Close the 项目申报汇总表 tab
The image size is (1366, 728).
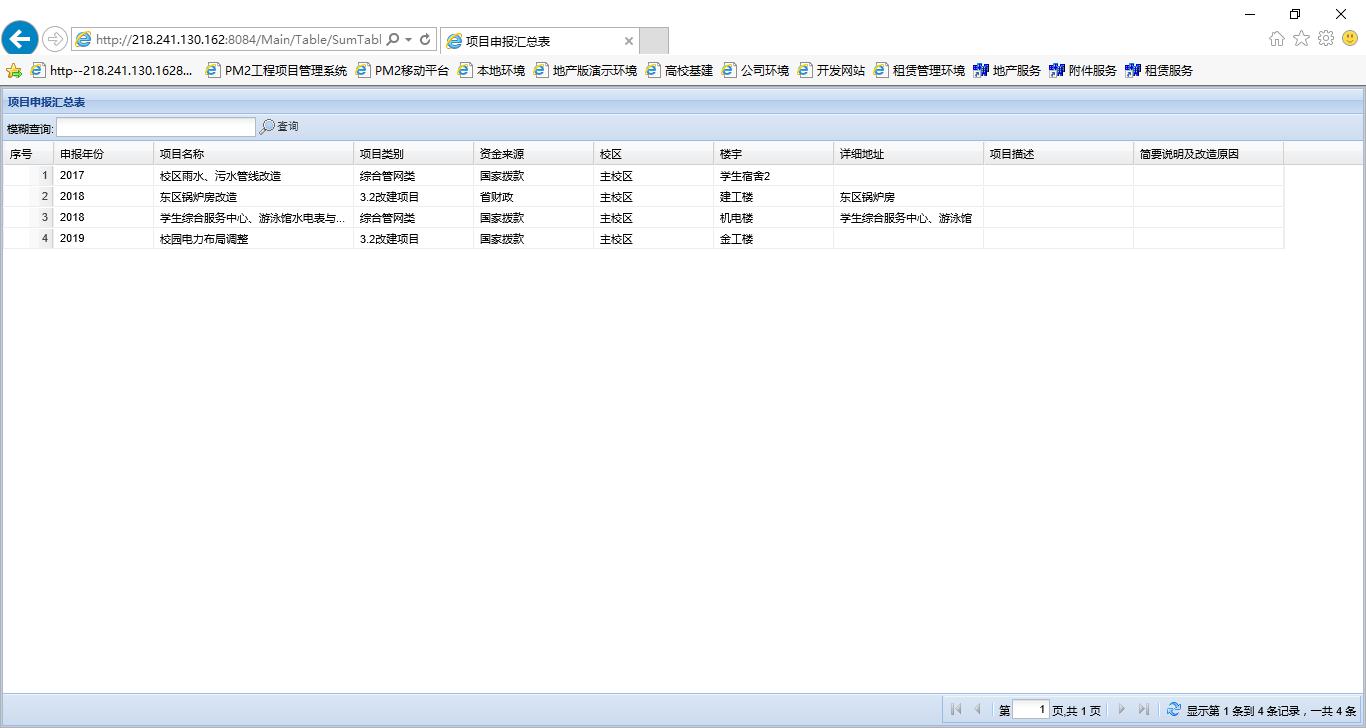pos(629,41)
